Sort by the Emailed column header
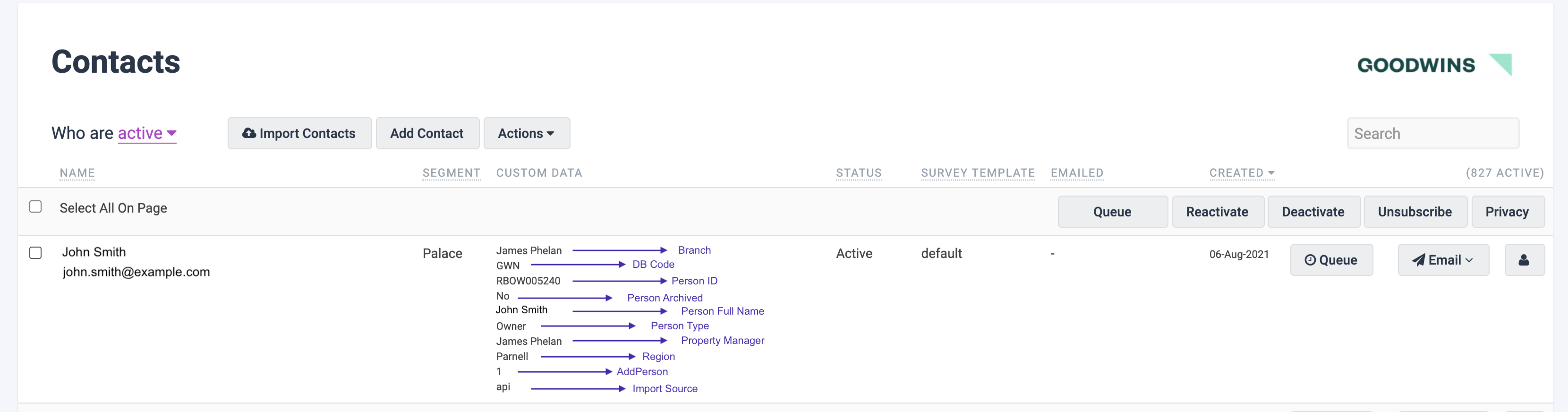The width and height of the screenshot is (1568, 412). [1076, 173]
